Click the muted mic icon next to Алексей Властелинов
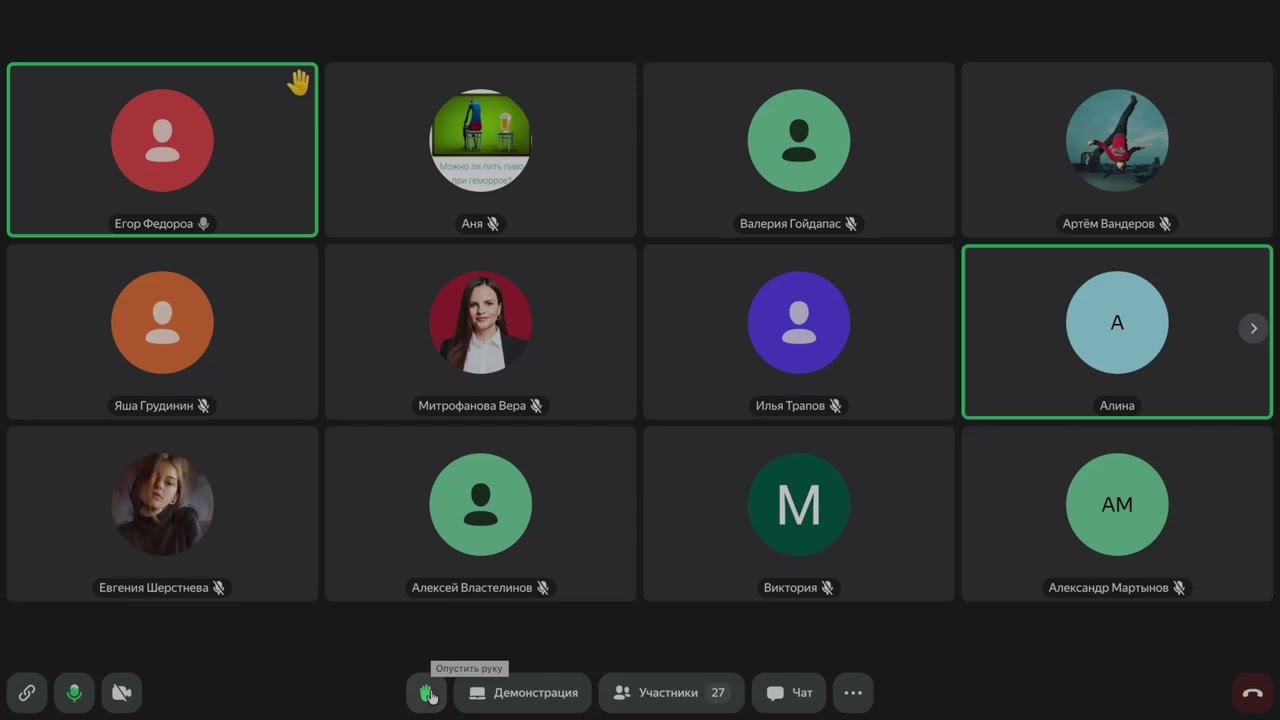 [x=542, y=588]
